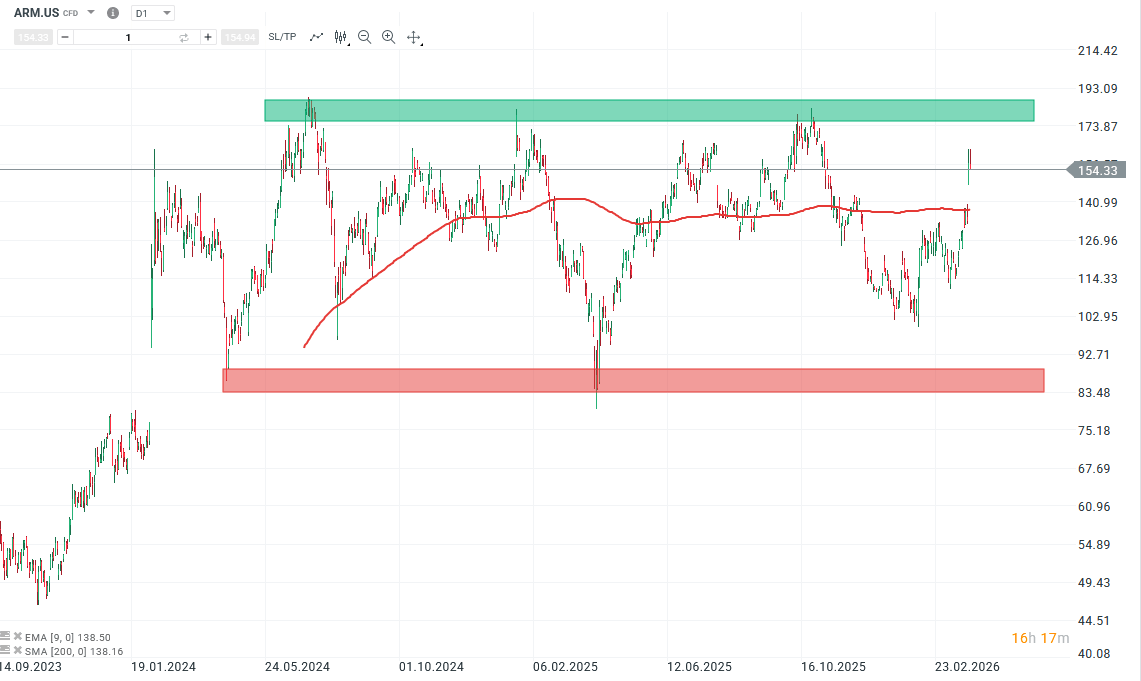
Task: Click the zoom in magnifier icon
Action: (x=388, y=37)
